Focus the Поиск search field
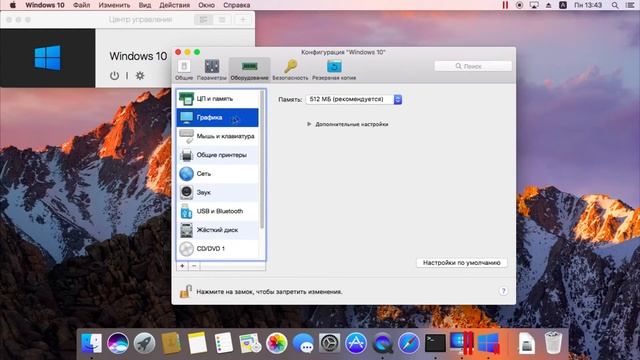 click(x=473, y=66)
